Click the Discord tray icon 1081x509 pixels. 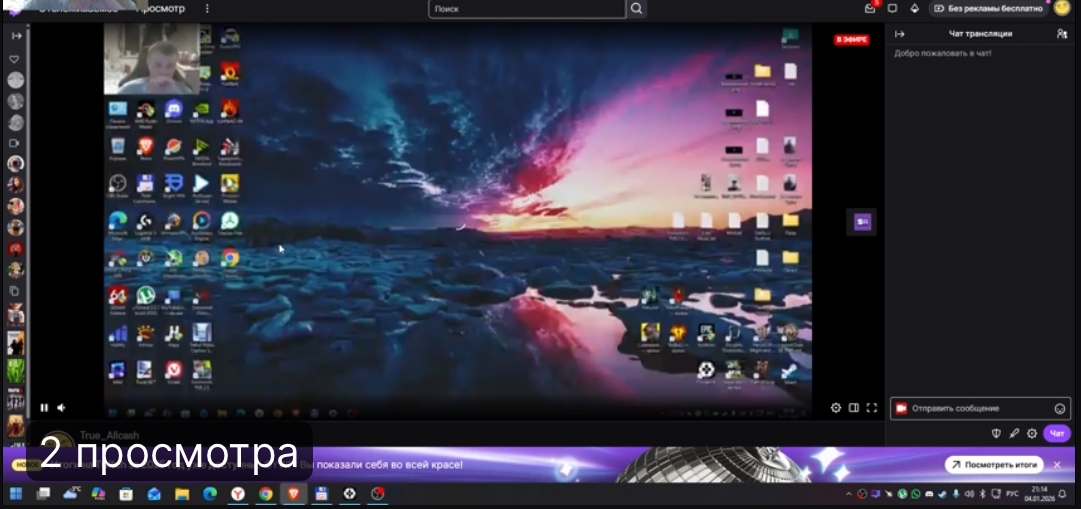click(929, 494)
